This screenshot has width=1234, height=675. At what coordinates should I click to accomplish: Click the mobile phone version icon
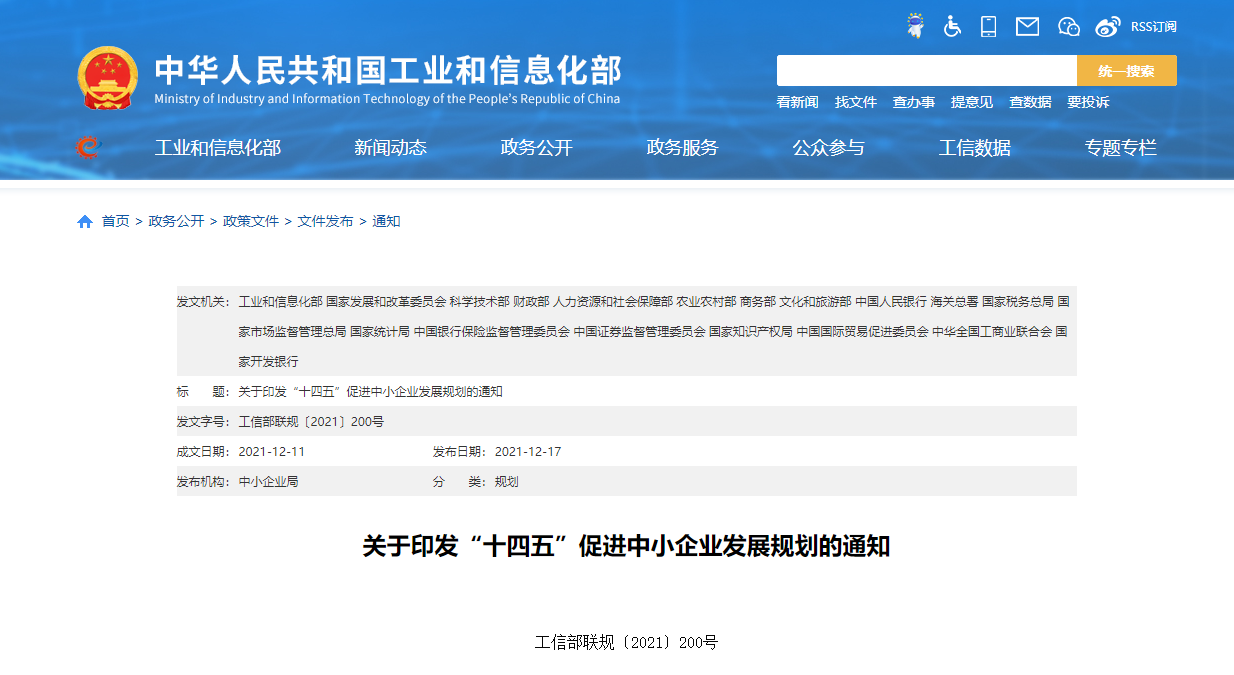click(x=989, y=26)
